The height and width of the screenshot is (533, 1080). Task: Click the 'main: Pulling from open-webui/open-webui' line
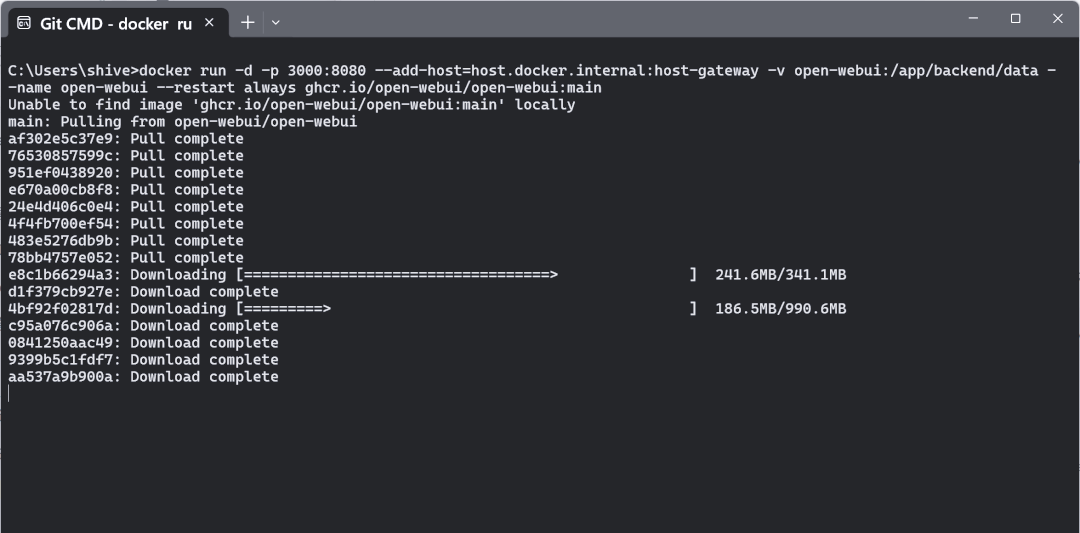(182, 122)
